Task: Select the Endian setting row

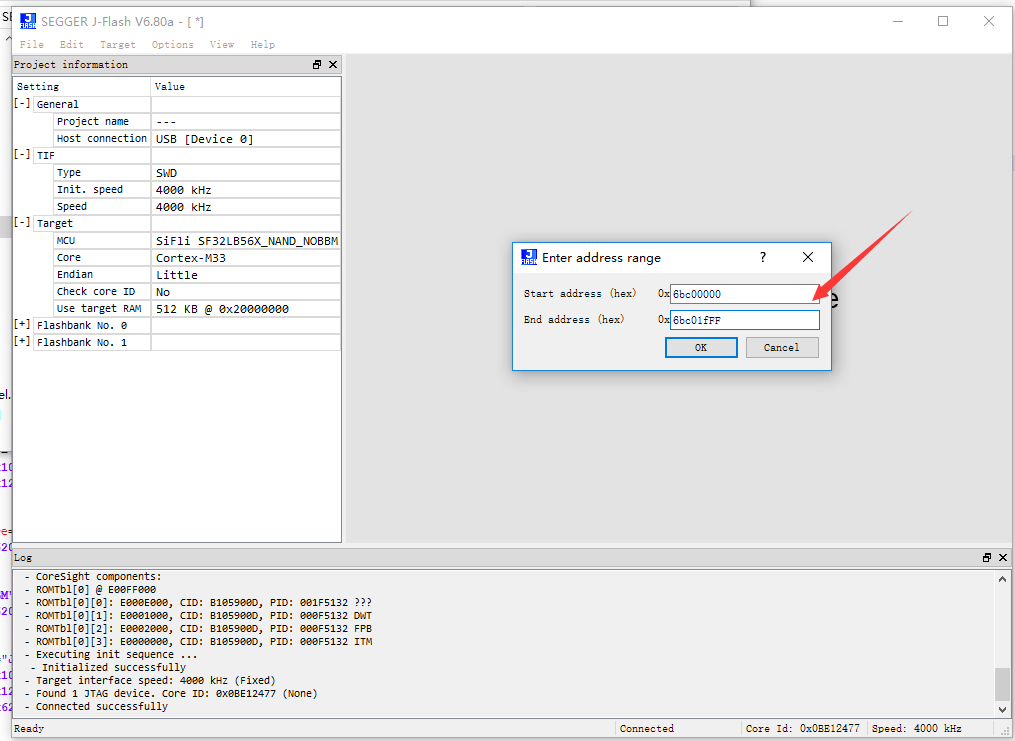Action: (x=197, y=274)
